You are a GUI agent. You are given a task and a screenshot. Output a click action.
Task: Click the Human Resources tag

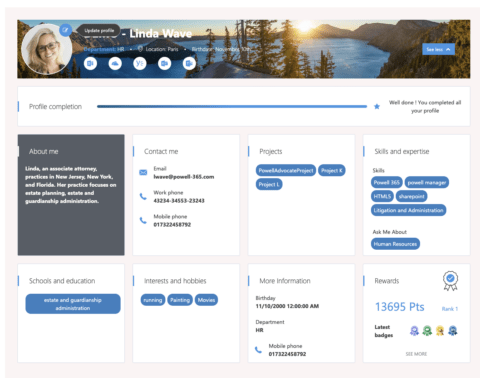pos(395,244)
